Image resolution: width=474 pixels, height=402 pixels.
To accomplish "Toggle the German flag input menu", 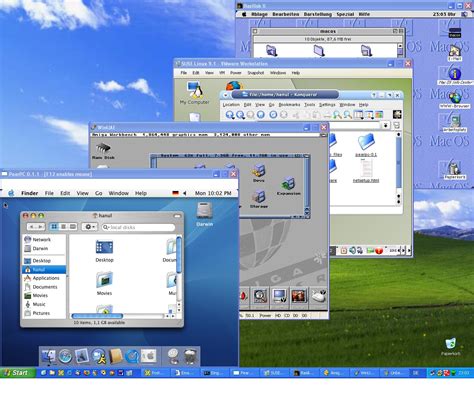I will click(175, 193).
